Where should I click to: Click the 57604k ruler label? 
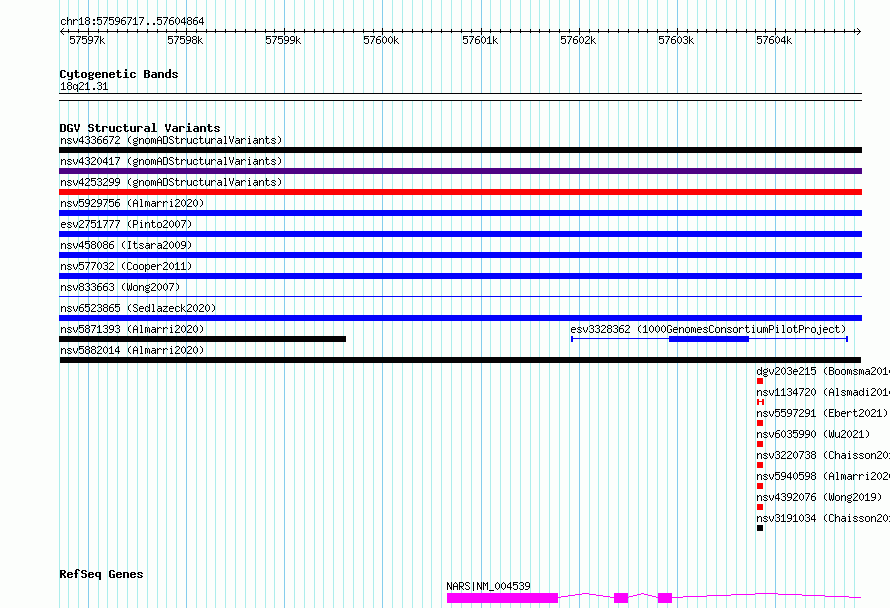coord(774,40)
